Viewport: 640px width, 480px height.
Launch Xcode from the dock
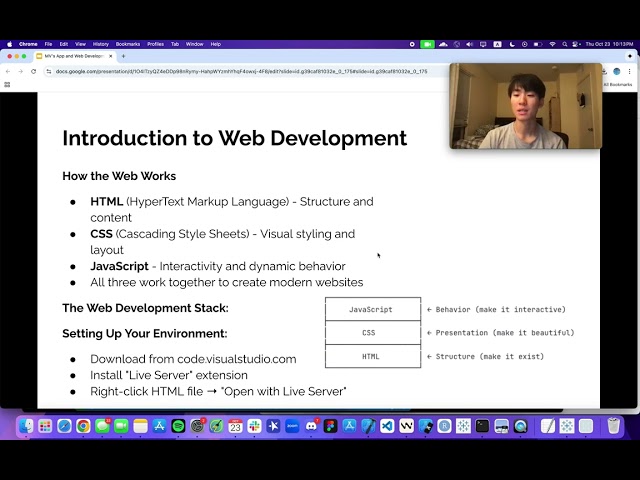pyautogui.click(x=368, y=426)
